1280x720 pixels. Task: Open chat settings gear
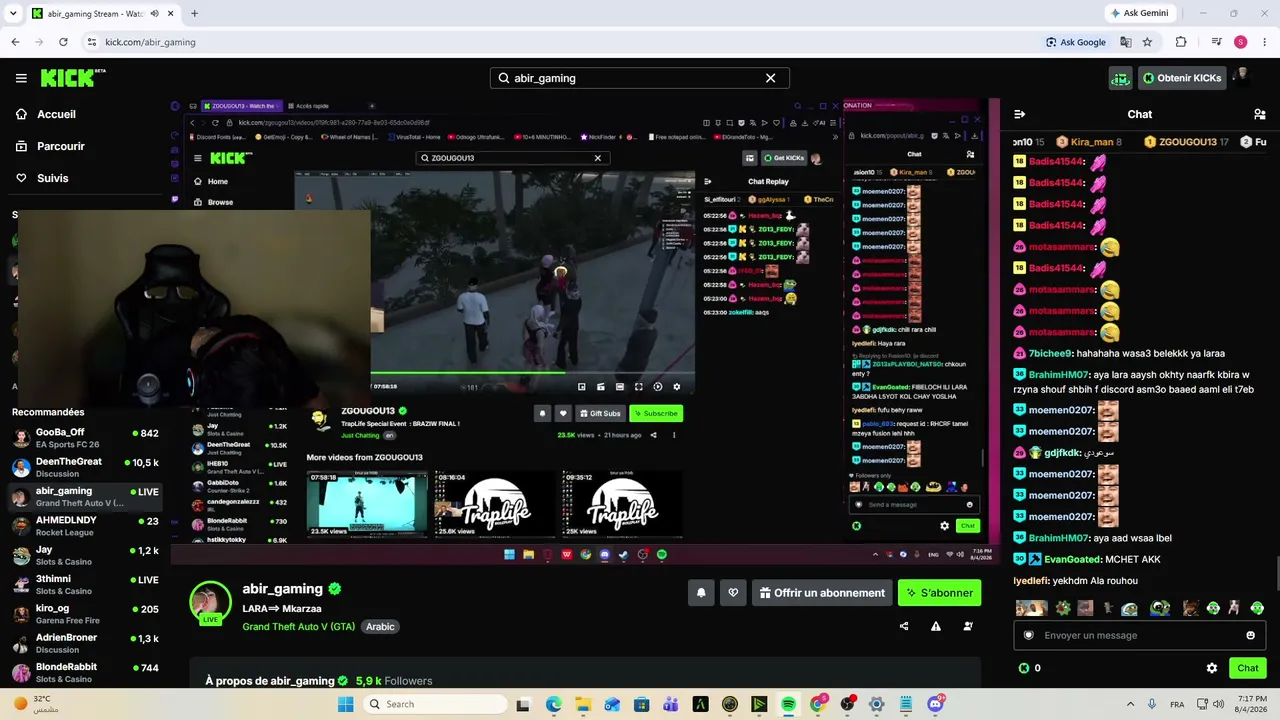point(1212,668)
